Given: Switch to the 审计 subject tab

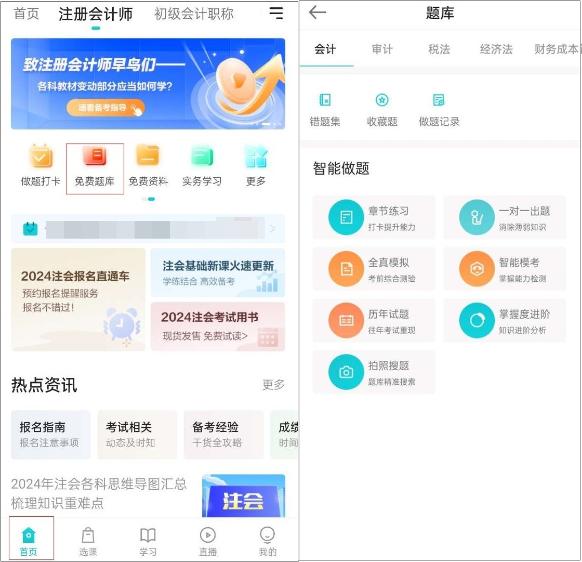Looking at the screenshot, I should pos(382,49).
